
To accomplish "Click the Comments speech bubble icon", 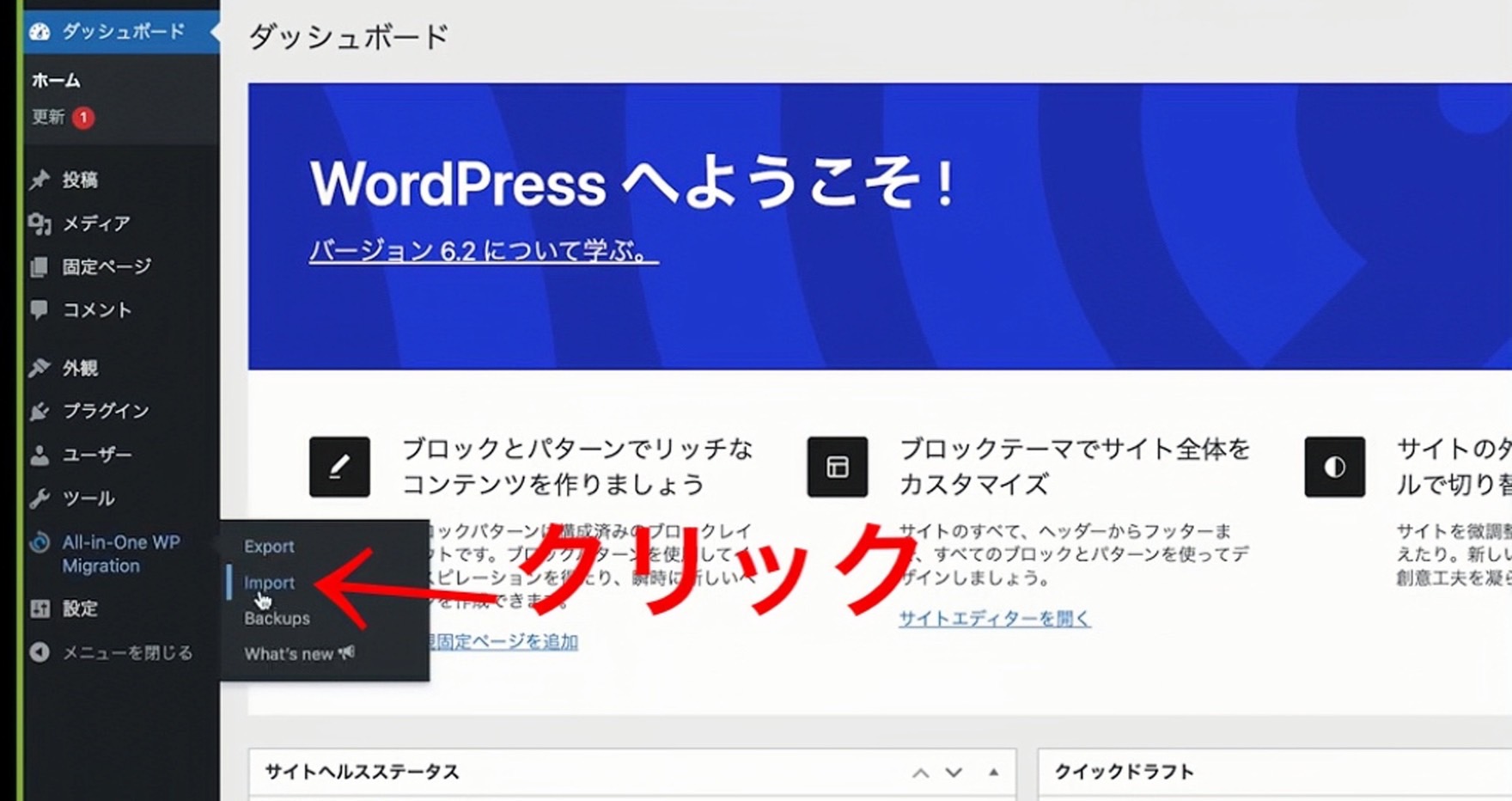I will tap(40, 309).
